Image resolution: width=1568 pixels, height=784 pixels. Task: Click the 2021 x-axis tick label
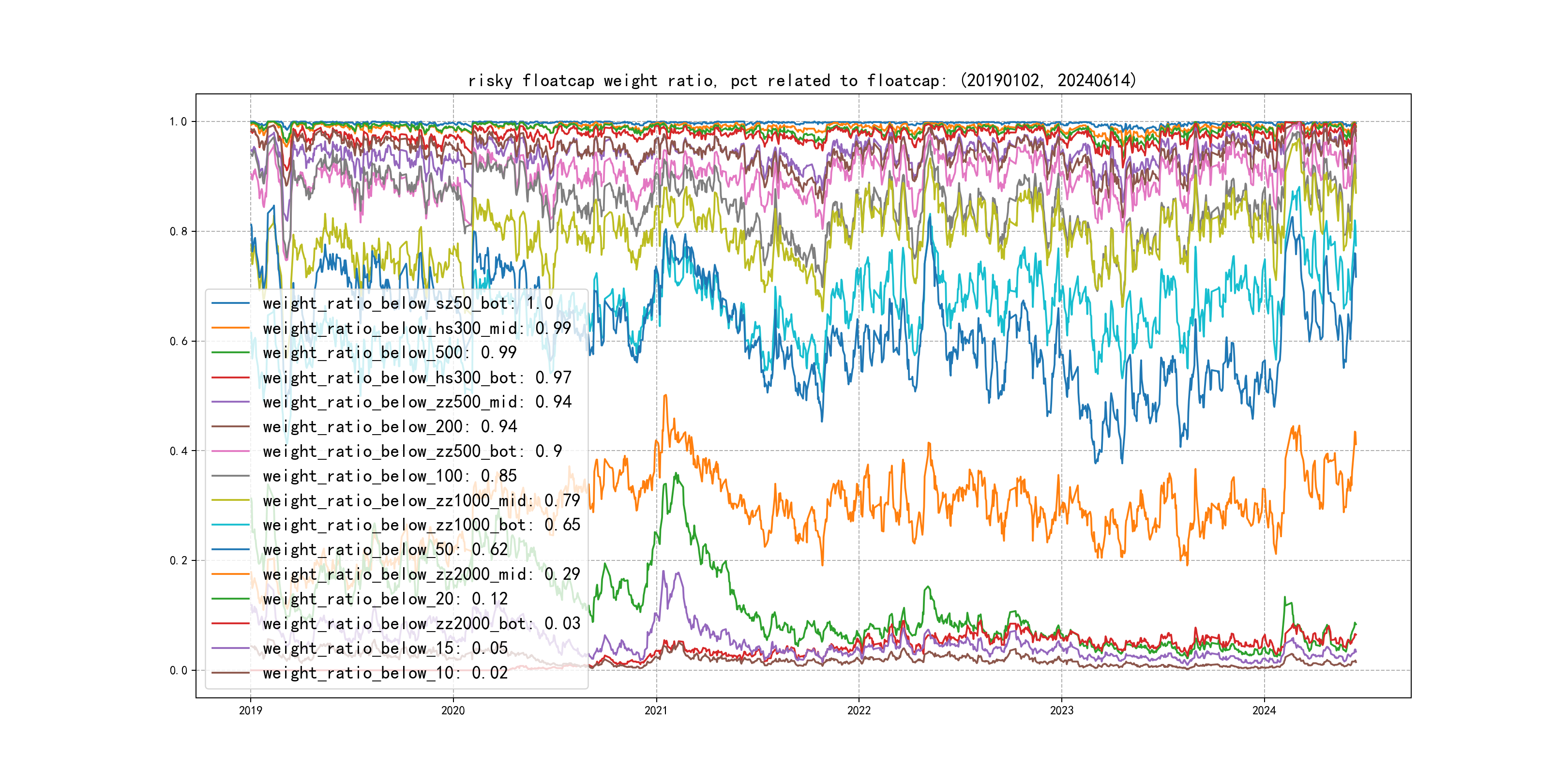point(656,710)
